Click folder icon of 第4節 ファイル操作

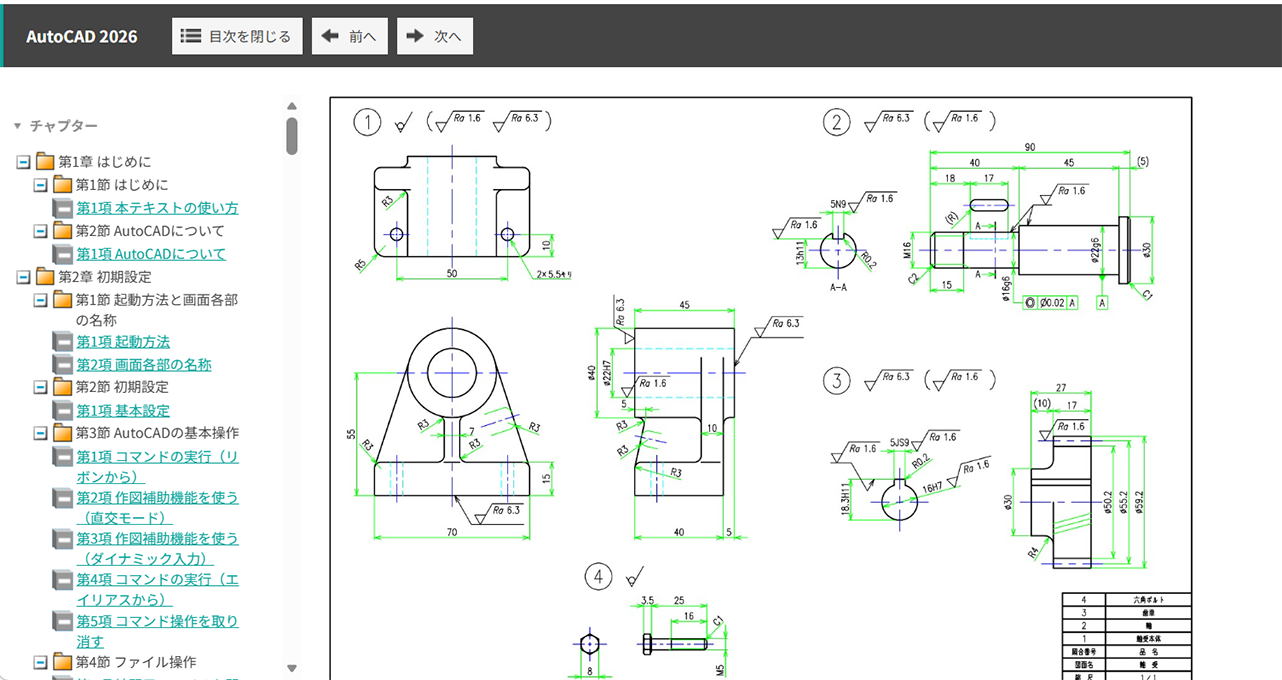coord(63,662)
